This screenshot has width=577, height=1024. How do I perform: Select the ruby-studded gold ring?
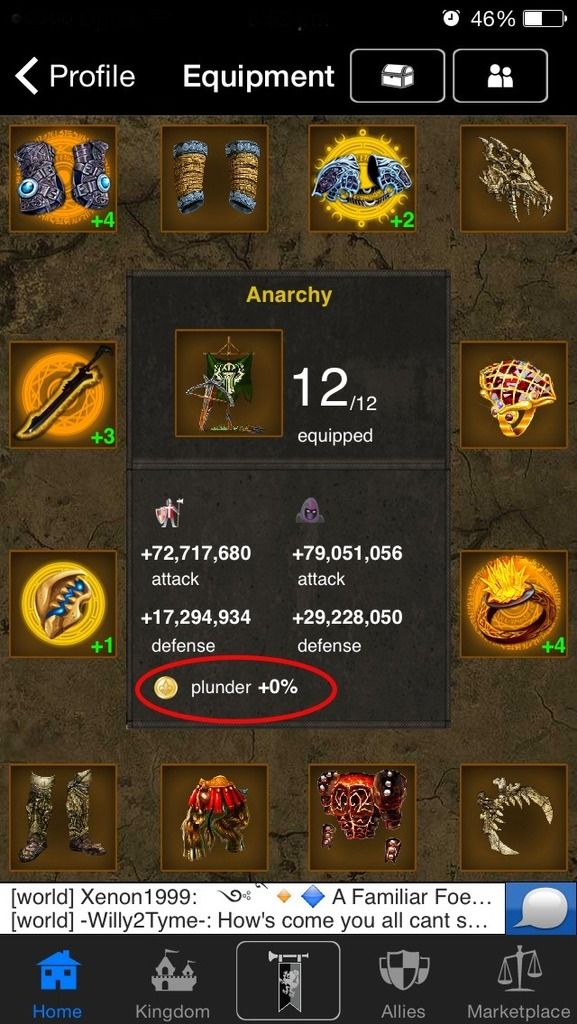tap(514, 394)
